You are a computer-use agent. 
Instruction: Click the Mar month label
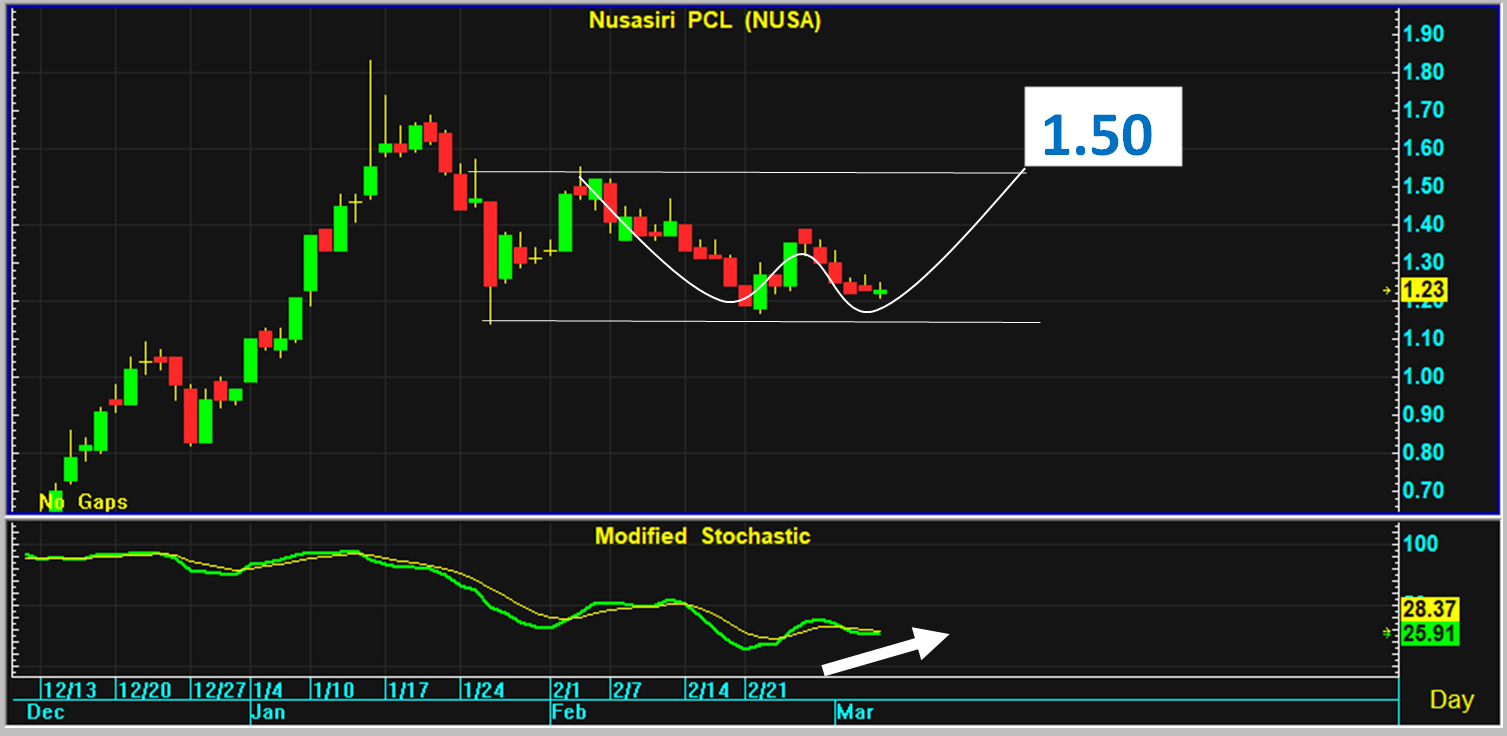[x=855, y=712]
